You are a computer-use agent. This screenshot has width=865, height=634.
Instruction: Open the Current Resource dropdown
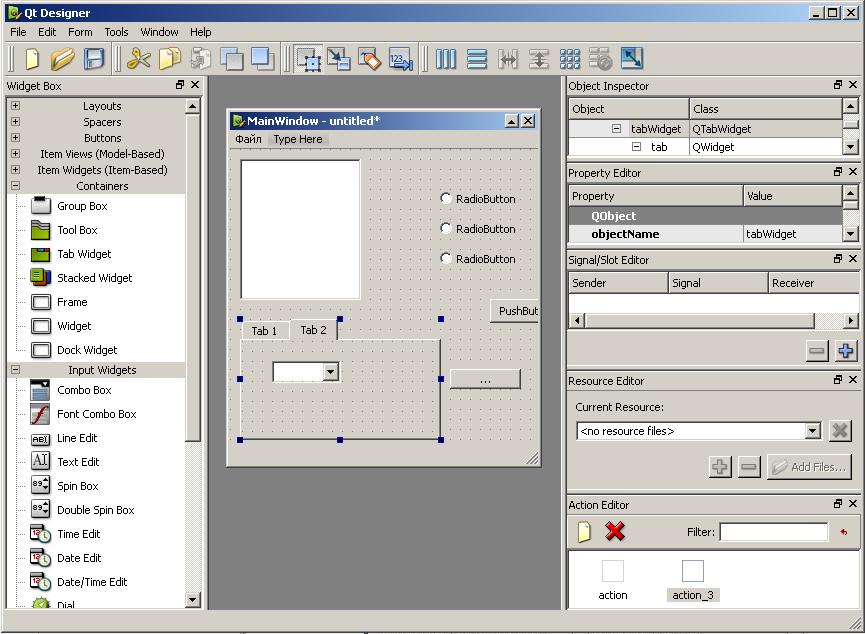click(x=812, y=431)
